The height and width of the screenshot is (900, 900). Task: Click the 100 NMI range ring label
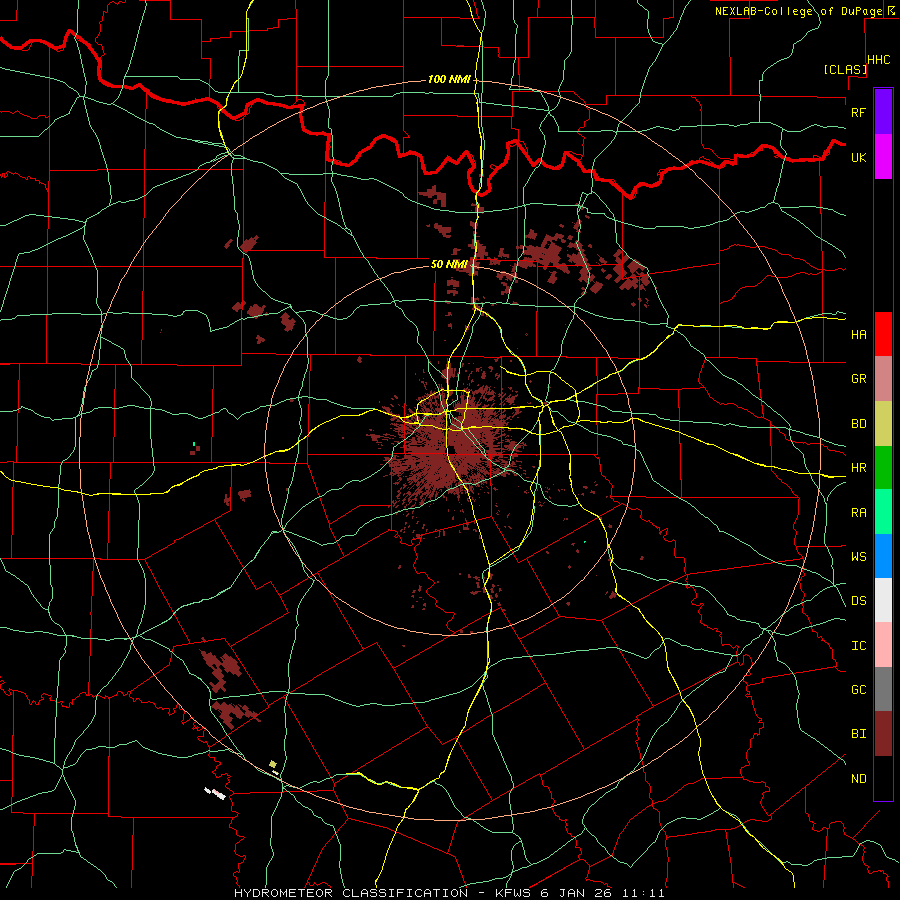[449, 79]
